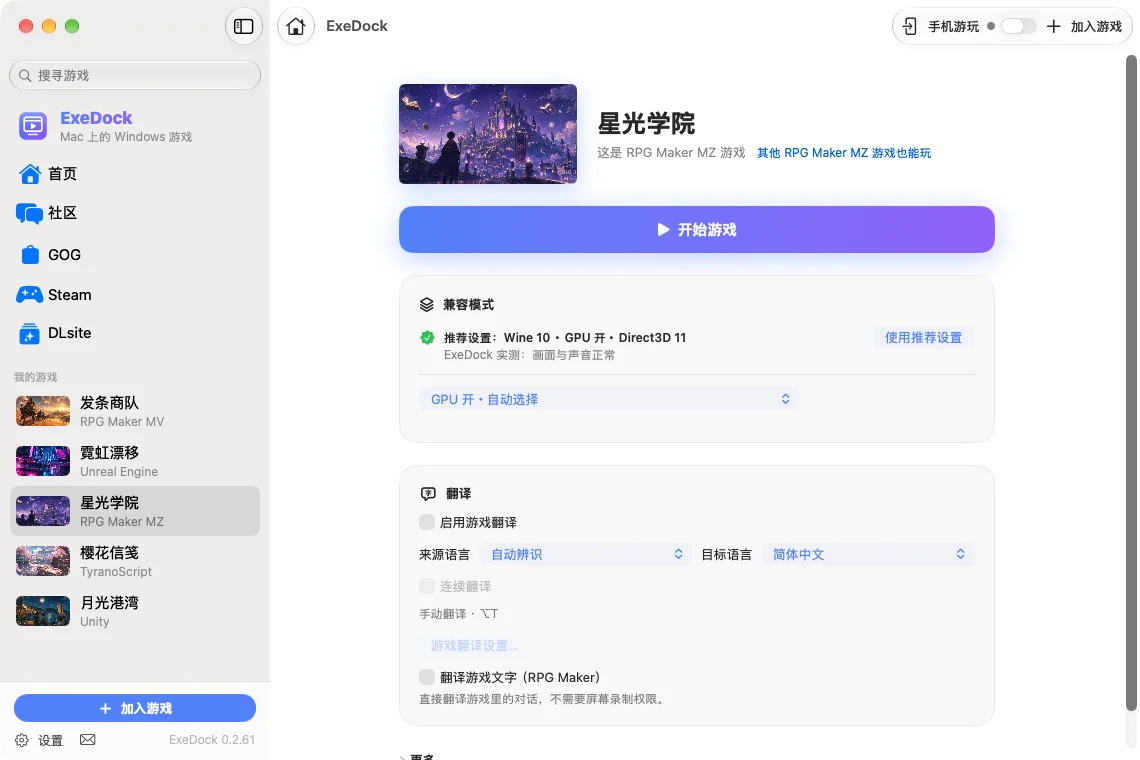Select 星光学院 in the sidebar list
Viewport: 1140px width, 760px height.
point(135,511)
